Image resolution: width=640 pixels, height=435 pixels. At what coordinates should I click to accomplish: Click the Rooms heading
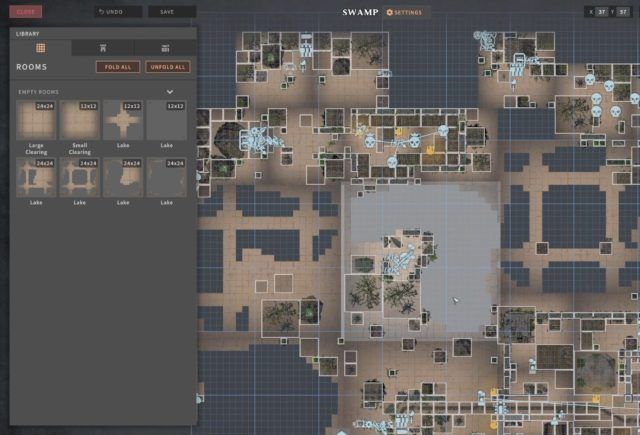click(x=31, y=67)
